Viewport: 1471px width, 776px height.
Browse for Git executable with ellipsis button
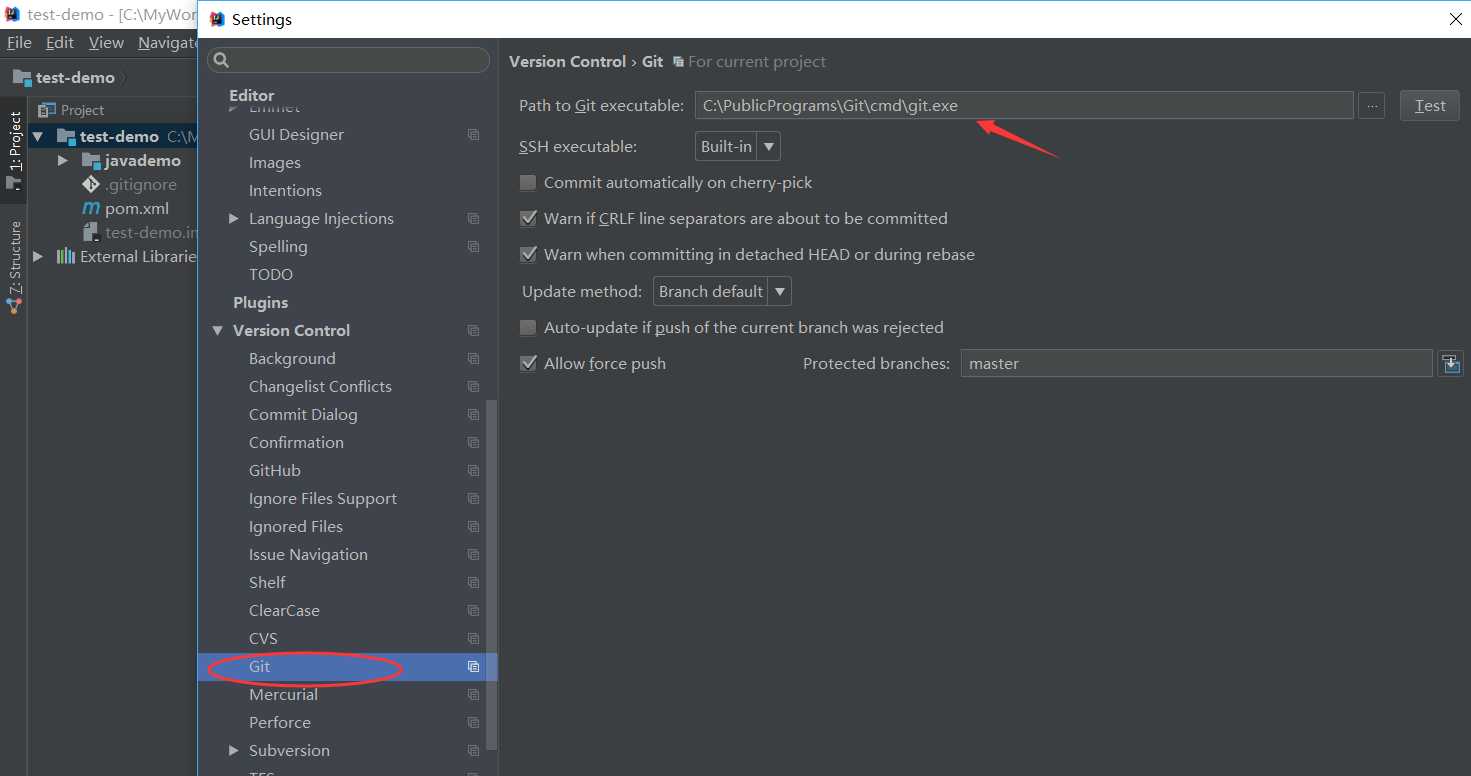pyautogui.click(x=1372, y=106)
